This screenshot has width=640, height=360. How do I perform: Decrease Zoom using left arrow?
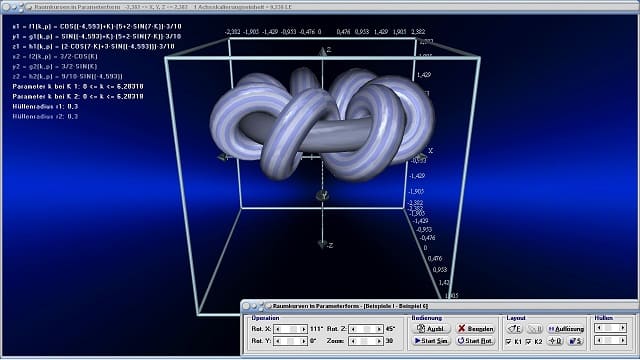pos(353,341)
